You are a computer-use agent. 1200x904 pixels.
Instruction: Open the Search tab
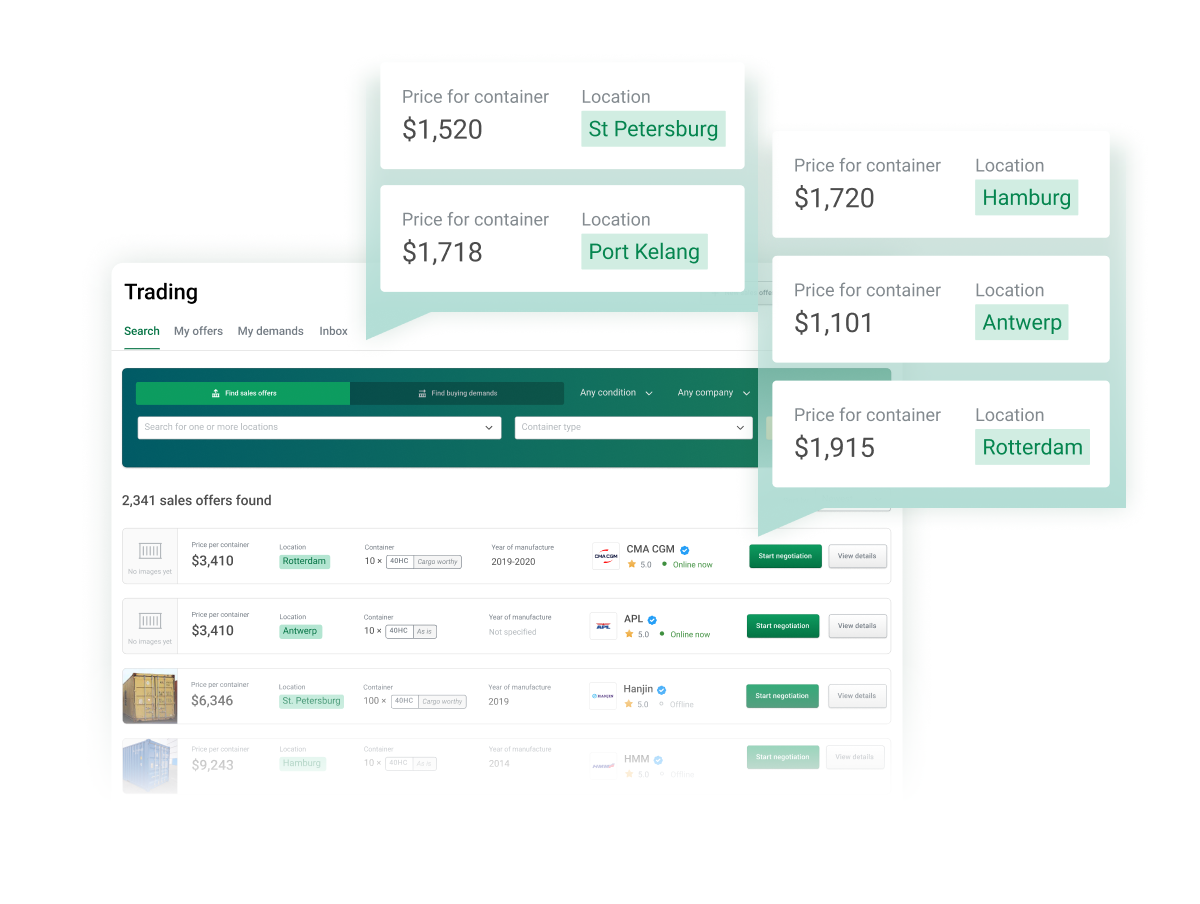(x=142, y=331)
